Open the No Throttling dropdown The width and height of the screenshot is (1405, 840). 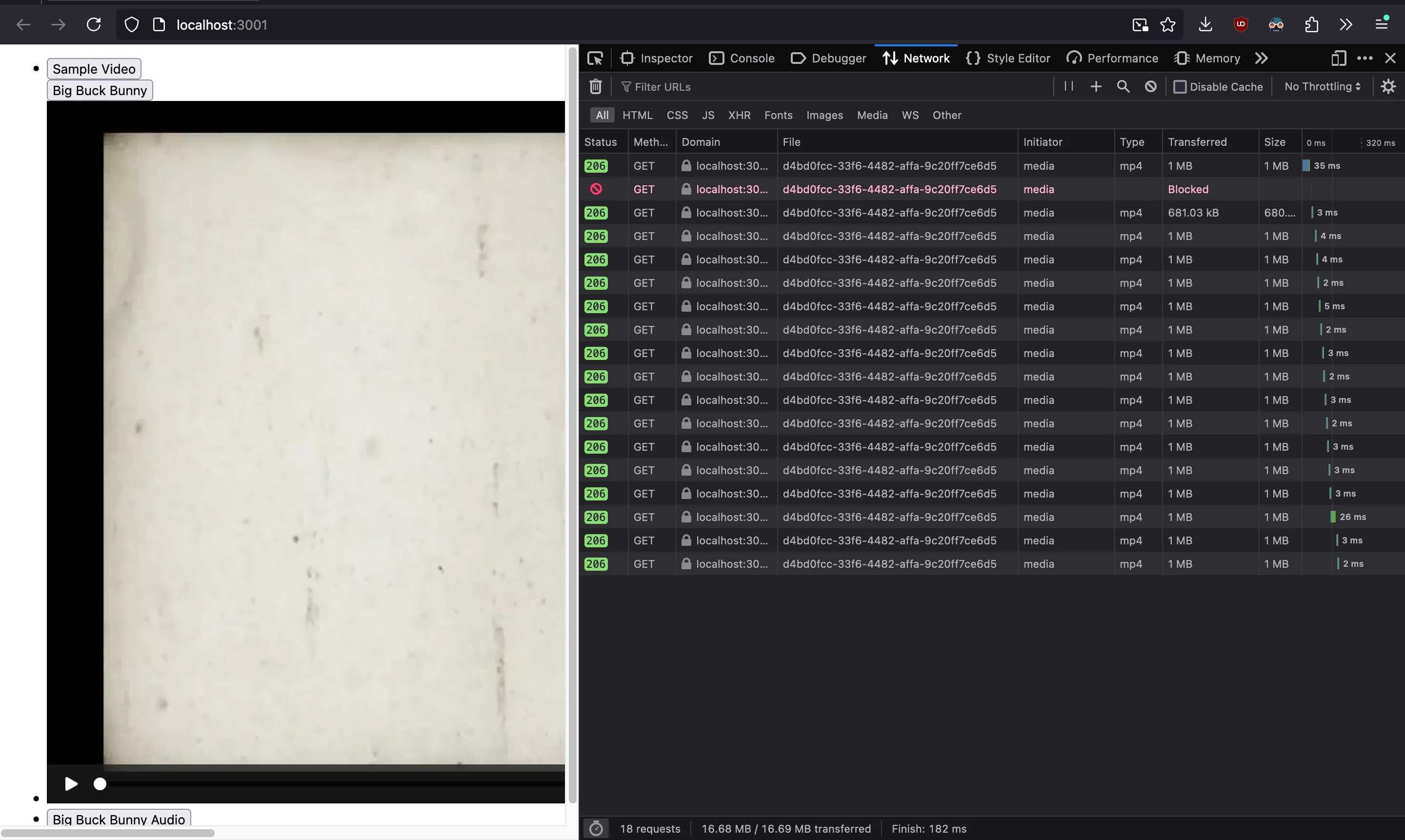(1323, 87)
